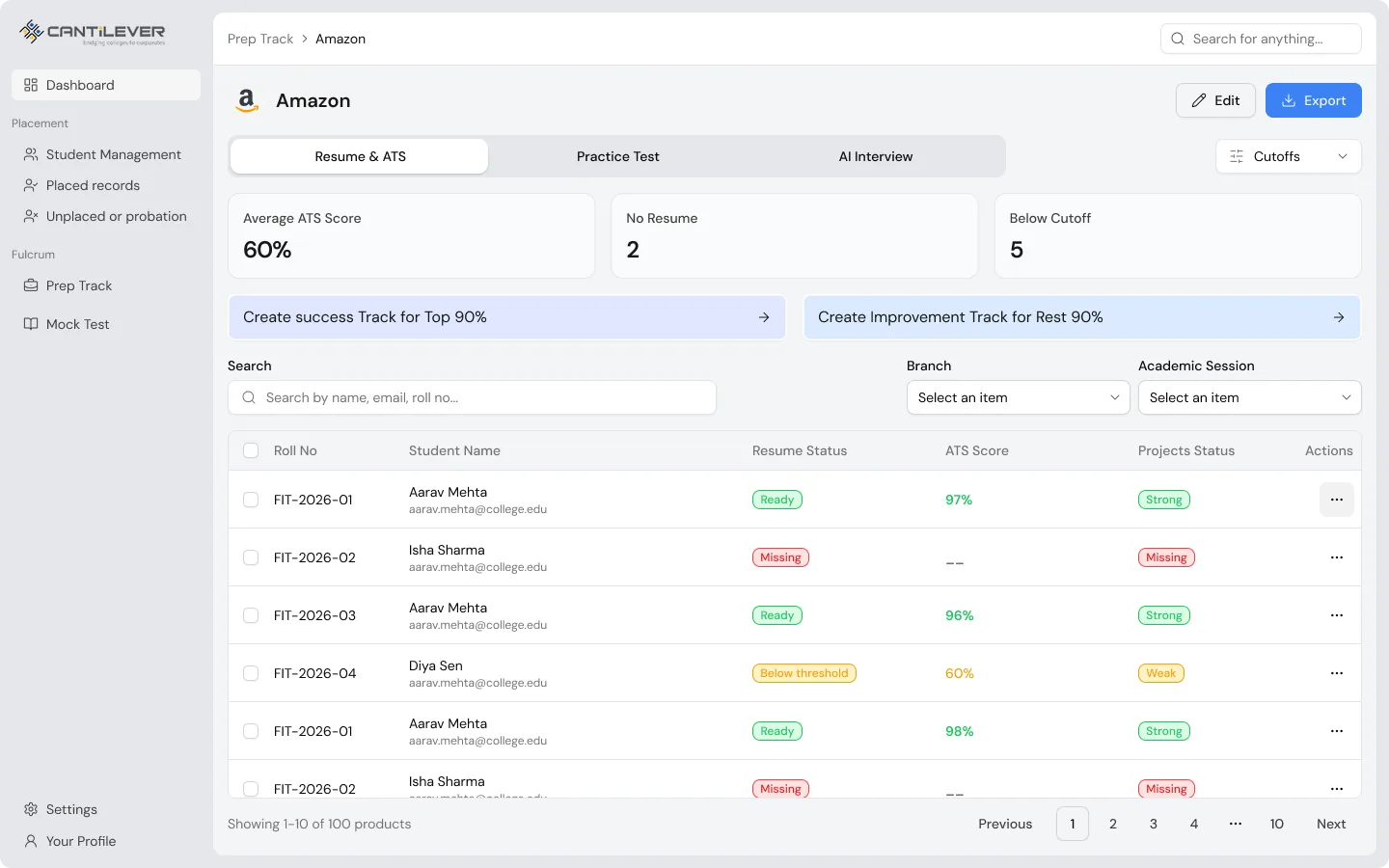
Task: Click the pagination ellipsis
Action: pos(1236,824)
